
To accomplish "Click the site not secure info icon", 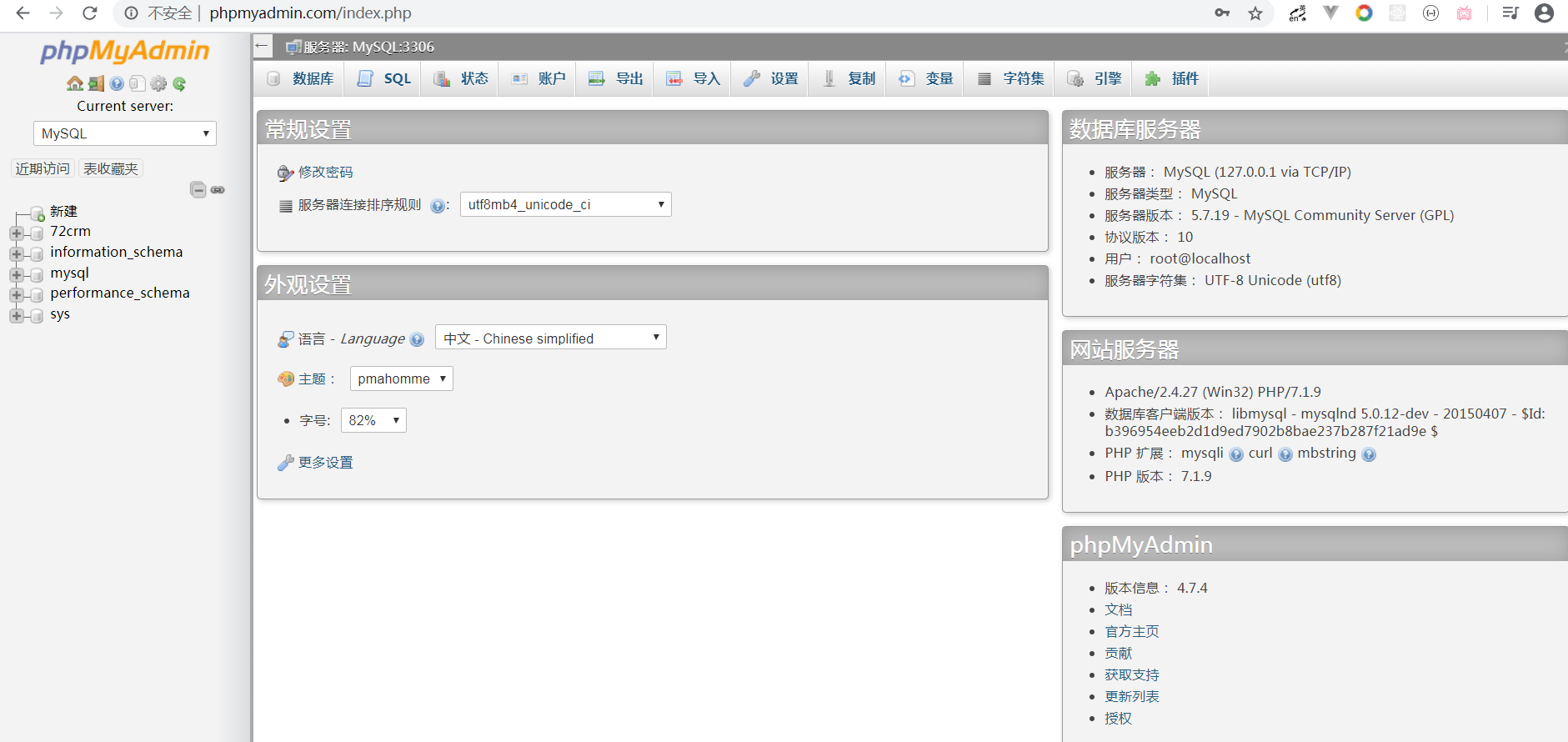I will [131, 13].
